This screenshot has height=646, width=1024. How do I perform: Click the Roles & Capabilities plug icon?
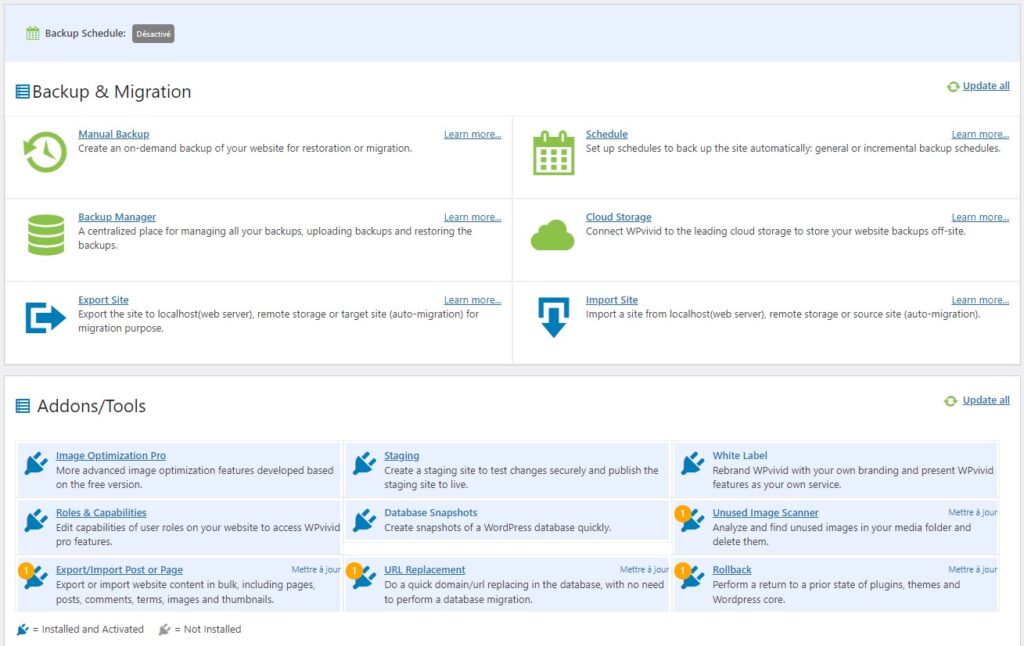pyautogui.click(x=36, y=521)
